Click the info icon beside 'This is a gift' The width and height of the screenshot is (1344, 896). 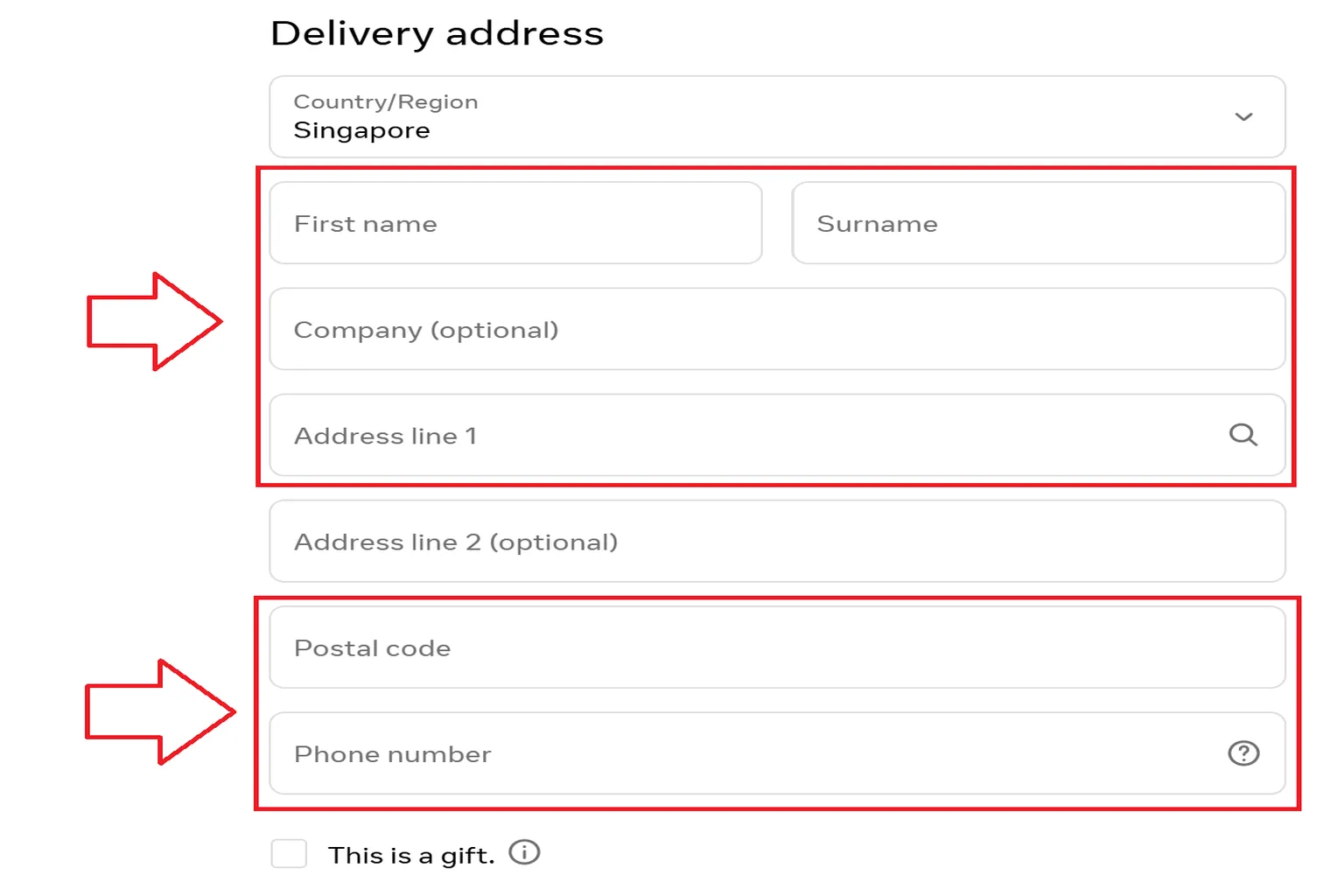point(523,853)
